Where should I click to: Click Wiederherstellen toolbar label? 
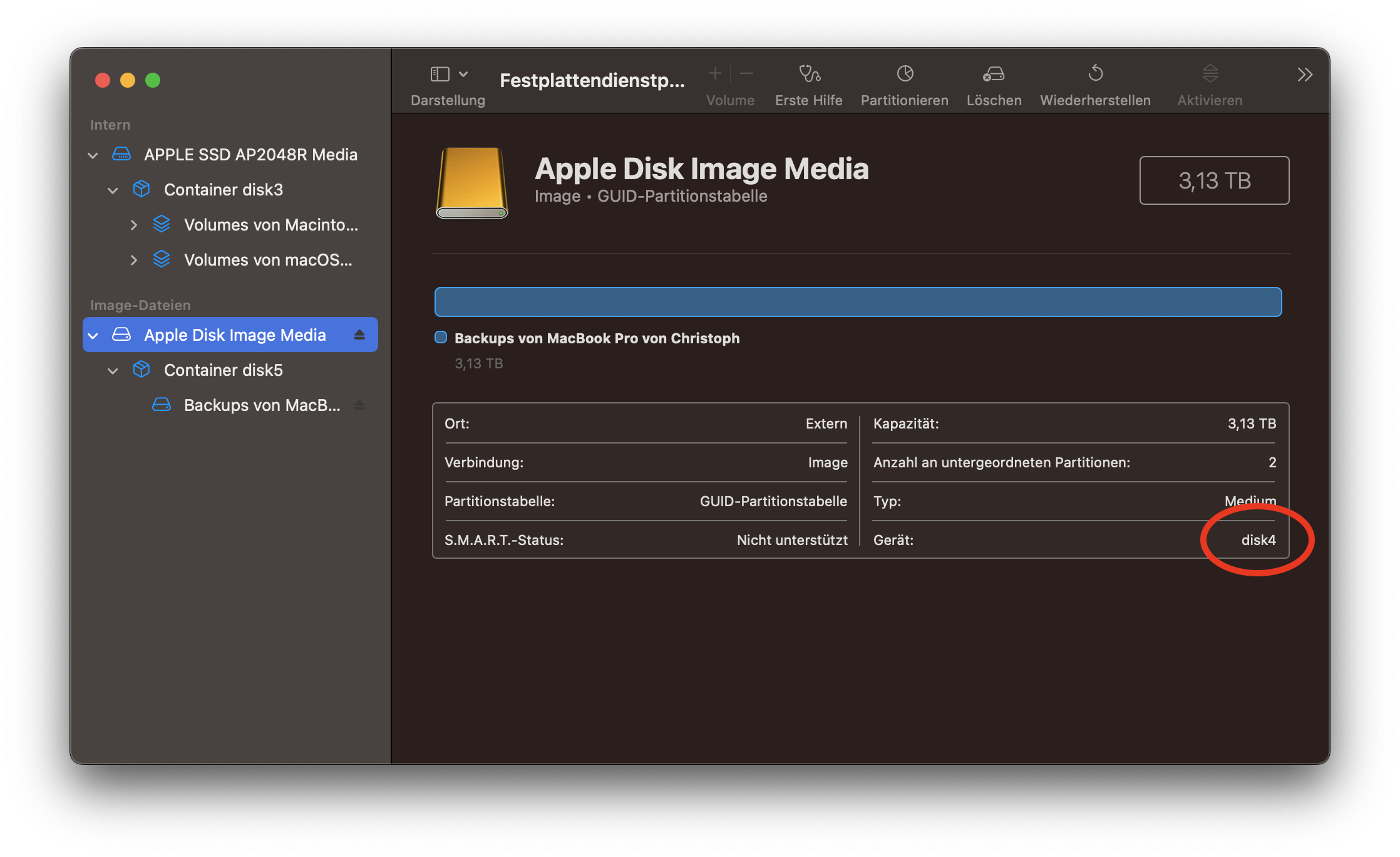[1095, 100]
